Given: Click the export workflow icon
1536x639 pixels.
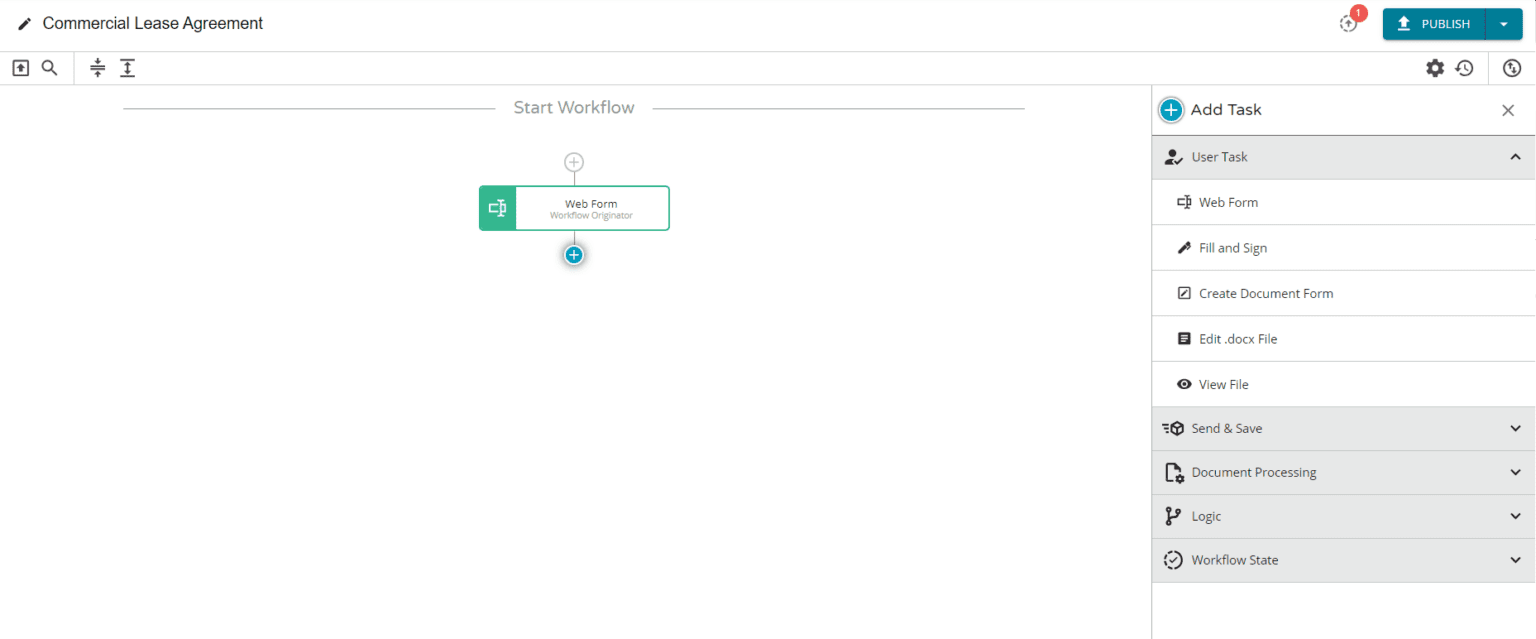Looking at the screenshot, I should [x=20, y=67].
